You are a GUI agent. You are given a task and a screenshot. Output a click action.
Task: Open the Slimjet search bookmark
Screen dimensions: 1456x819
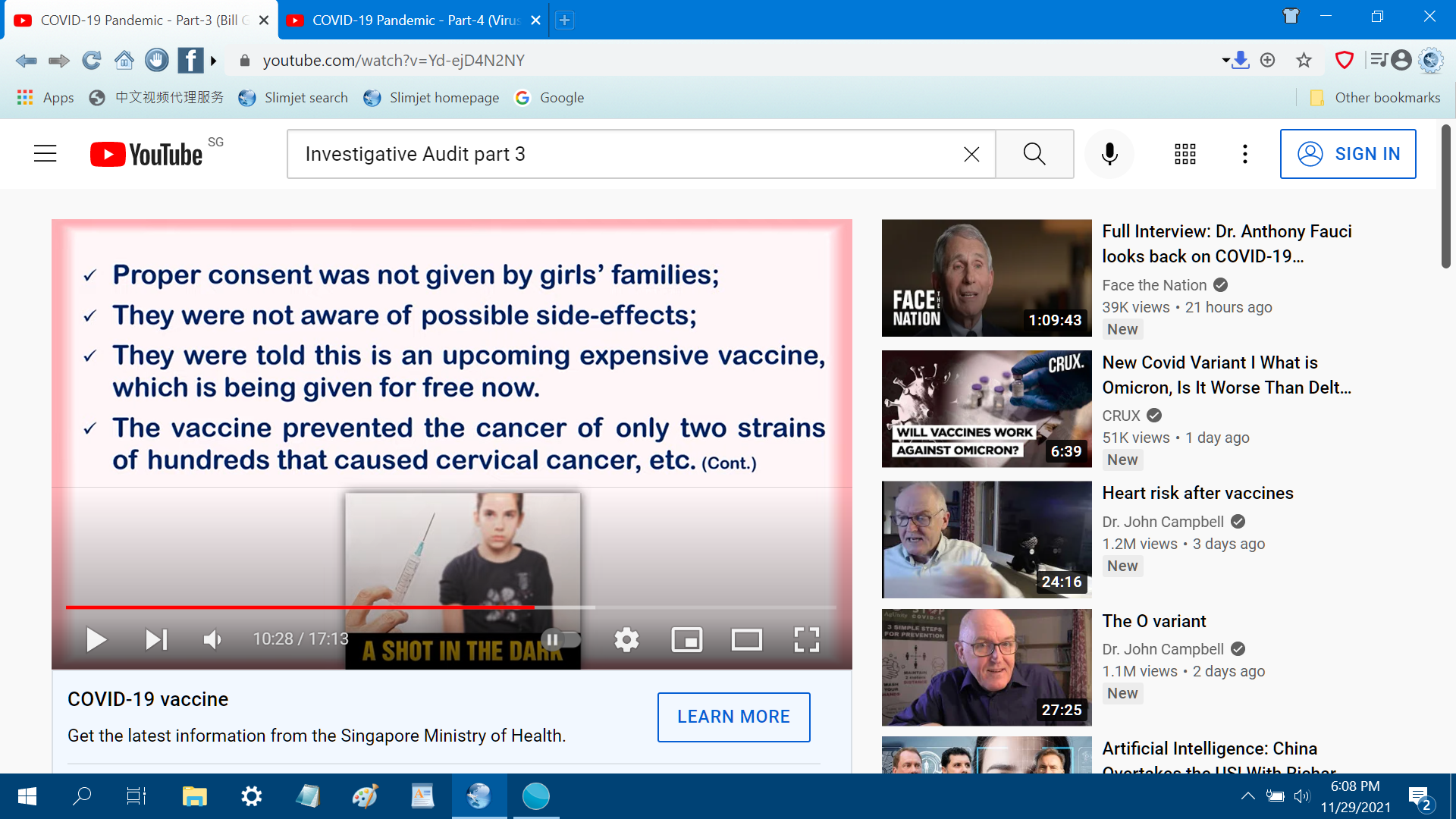tap(293, 98)
